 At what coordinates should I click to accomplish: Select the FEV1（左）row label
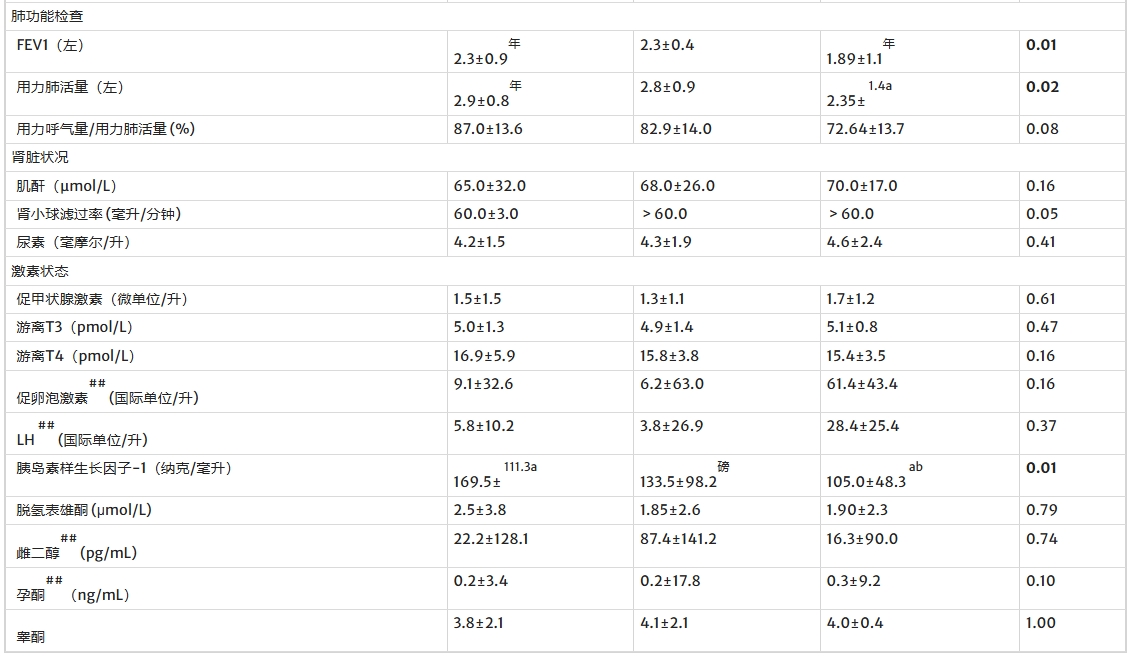57,45
